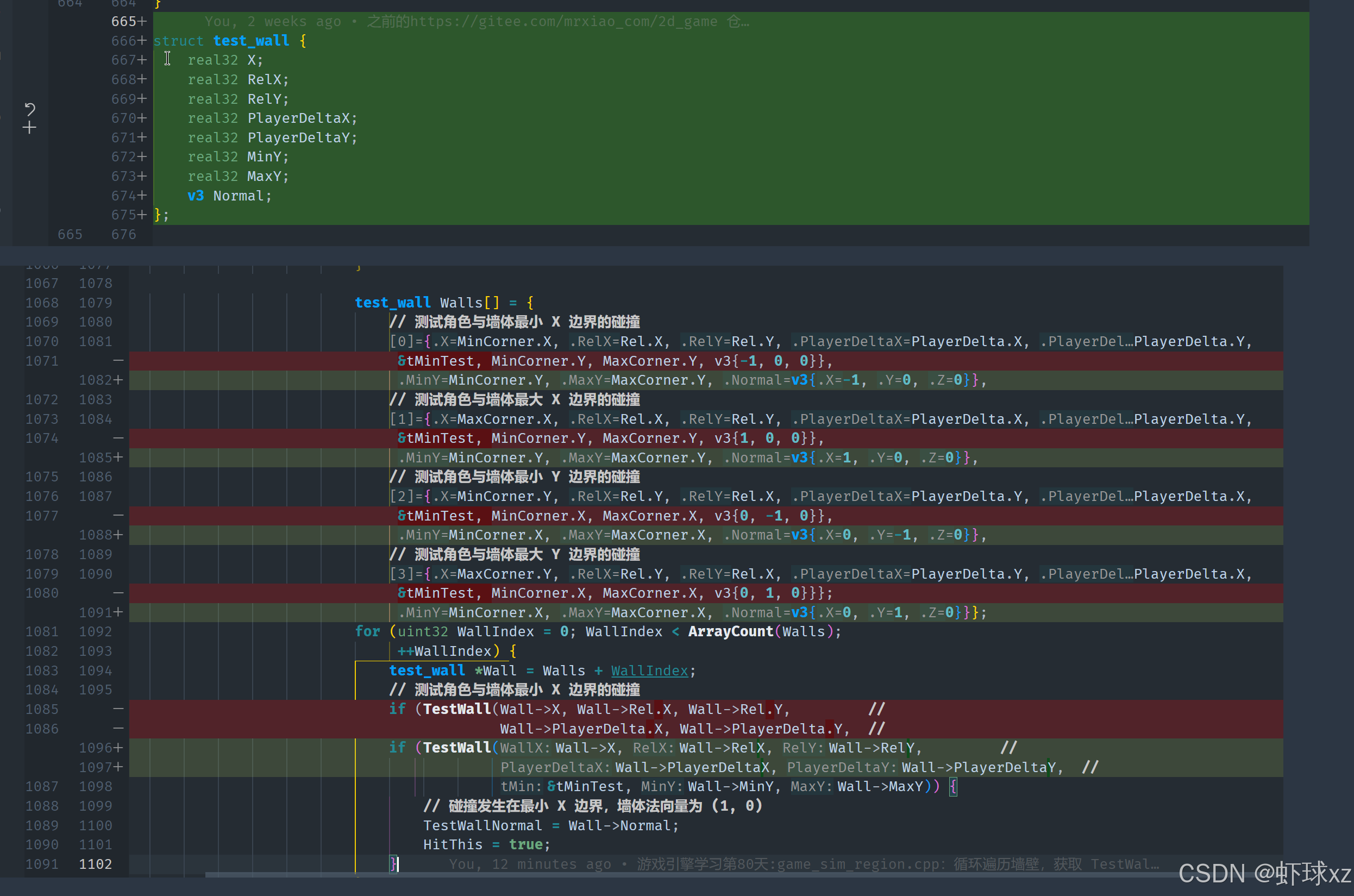Click removed line number 1071 in the gutter
The image size is (1354, 896).
point(42,361)
